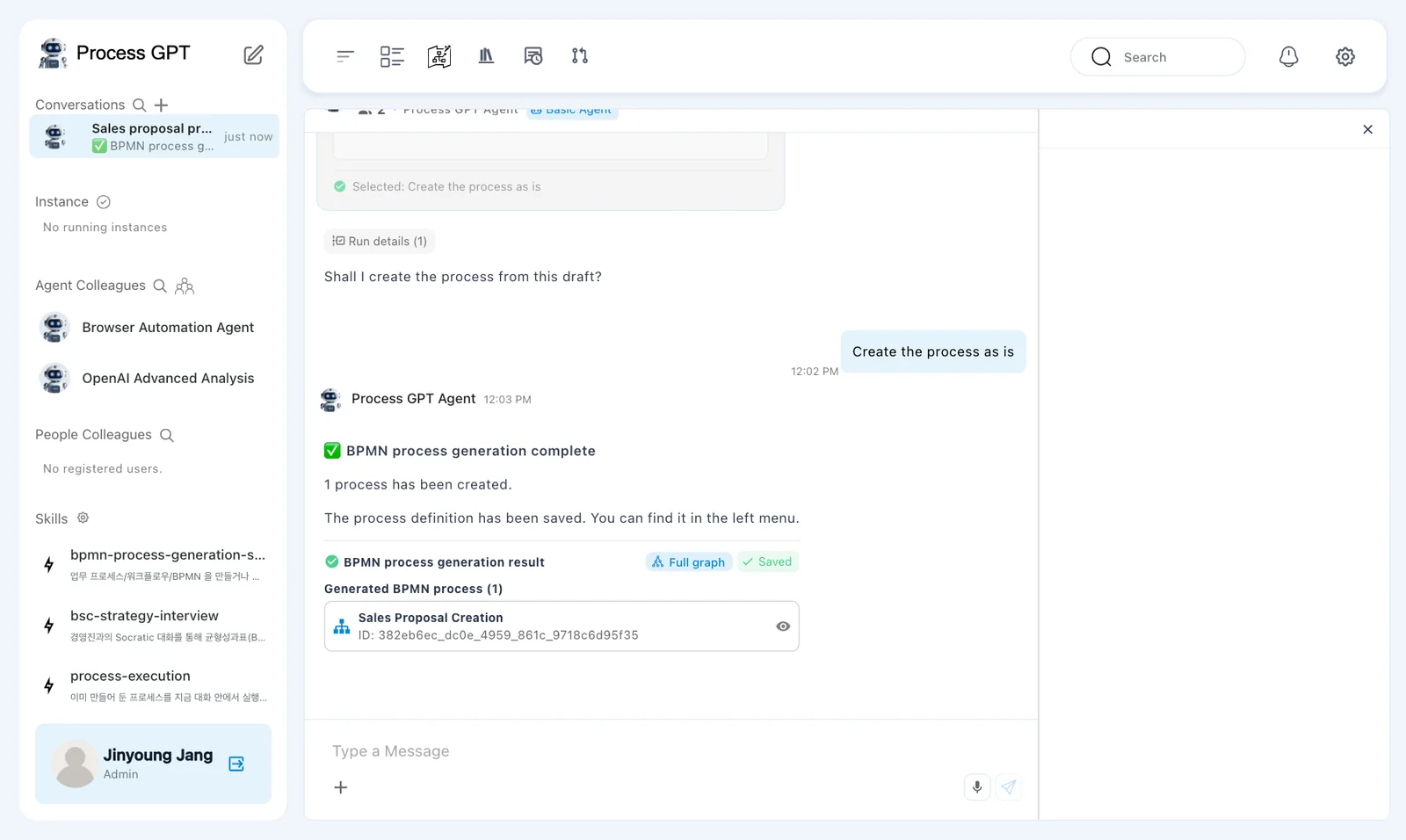Viewport: 1406px width, 840px height.
Task: Search Agent Colleagues with magnifier
Action: pyautogui.click(x=160, y=286)
